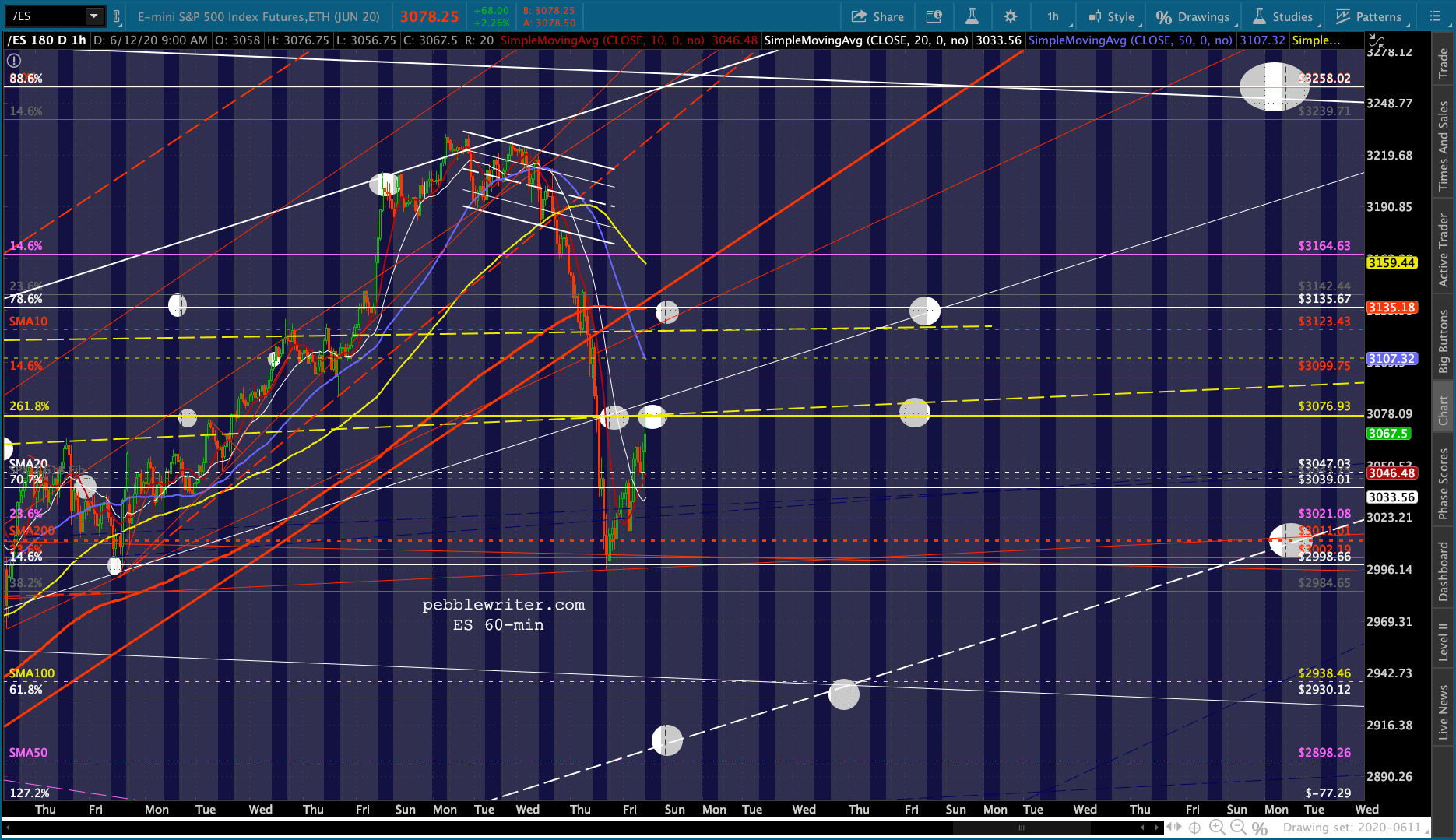
Task: Click the blue 3107.32 price axis bubble
Action: pyautogui.click(x=1391, y=359)
